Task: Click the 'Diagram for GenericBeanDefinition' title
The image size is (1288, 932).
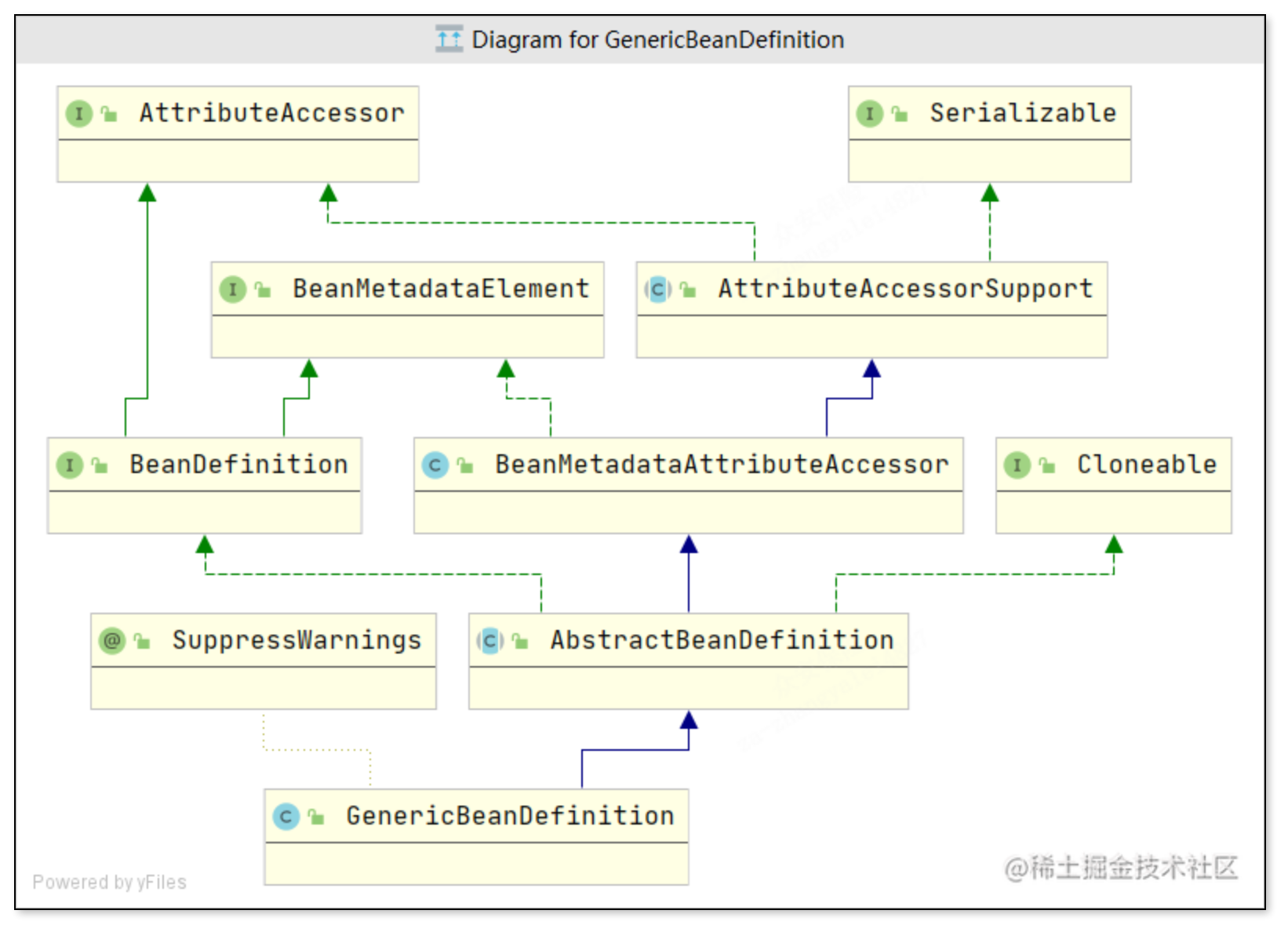Action: point(657,39)
